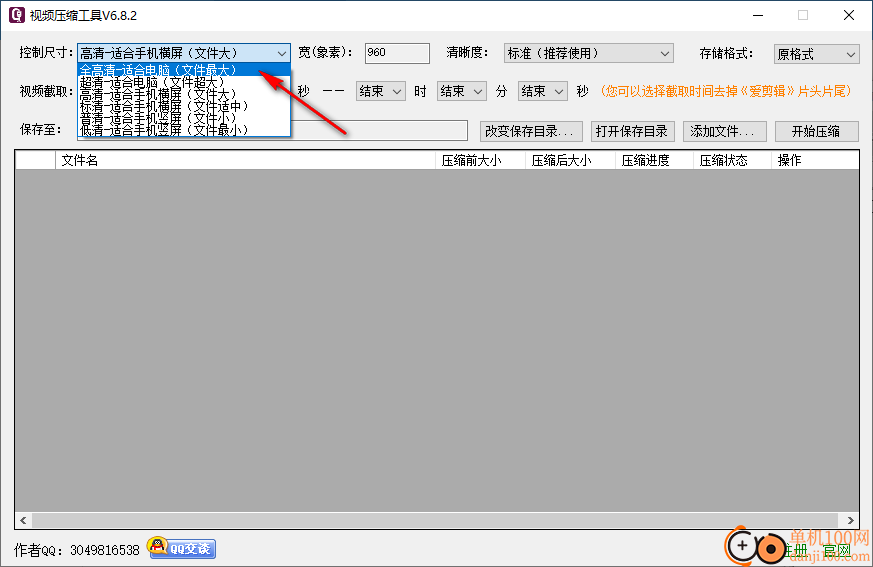
Task: Select 超清-适合电脑（文件超大） option
Action: [x=184, y=82]
